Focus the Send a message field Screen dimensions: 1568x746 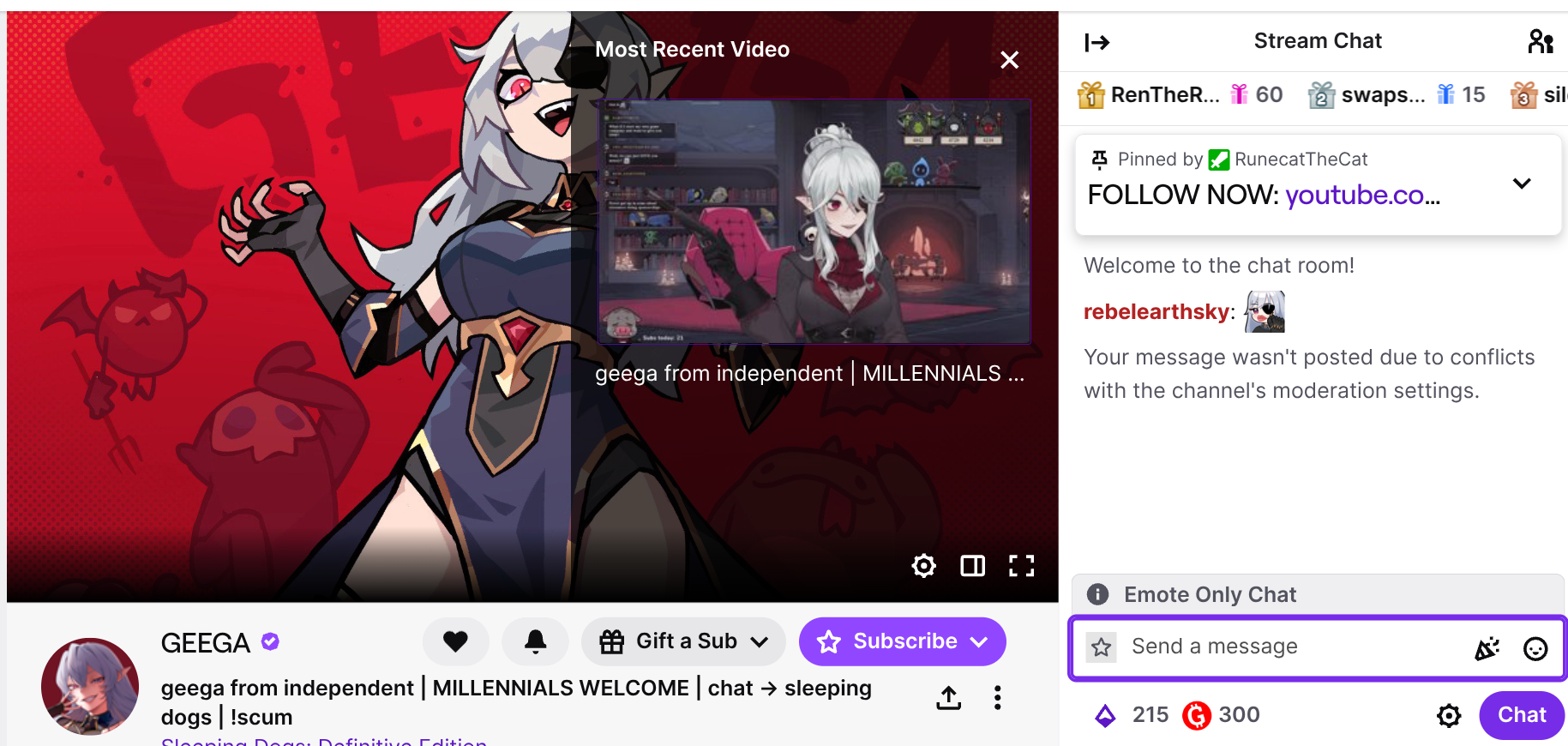click(1295, 647)
